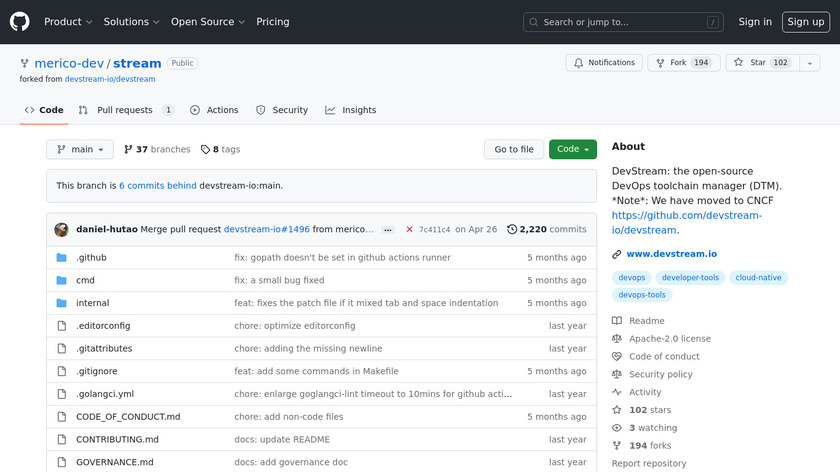The image size is (840, 472).
Task: Open commit hash 7c411c4
Action: [x=434, y=230]
